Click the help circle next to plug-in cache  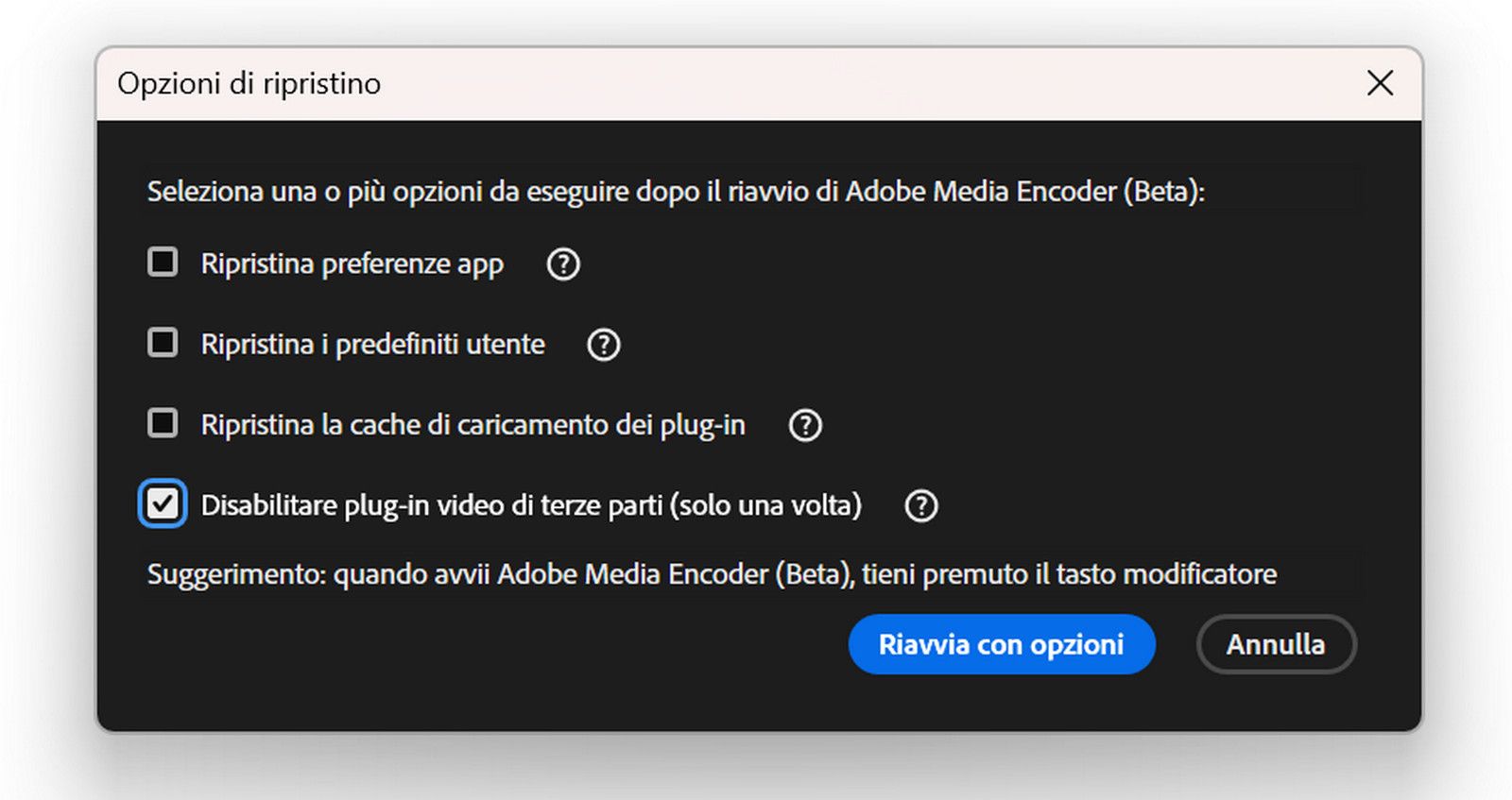(x=805, y=425)
